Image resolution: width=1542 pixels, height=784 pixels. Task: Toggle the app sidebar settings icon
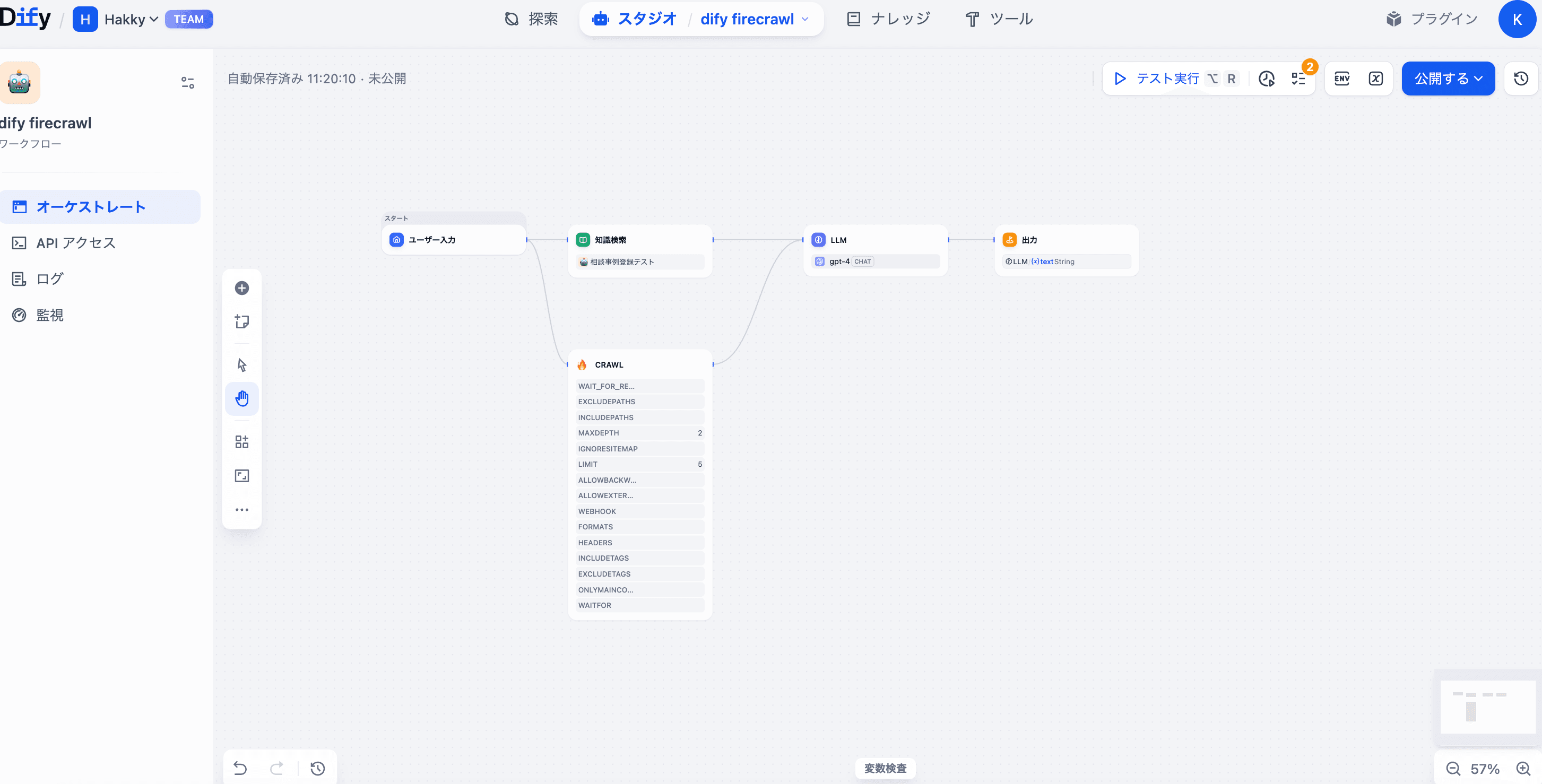tap(187, 83)
